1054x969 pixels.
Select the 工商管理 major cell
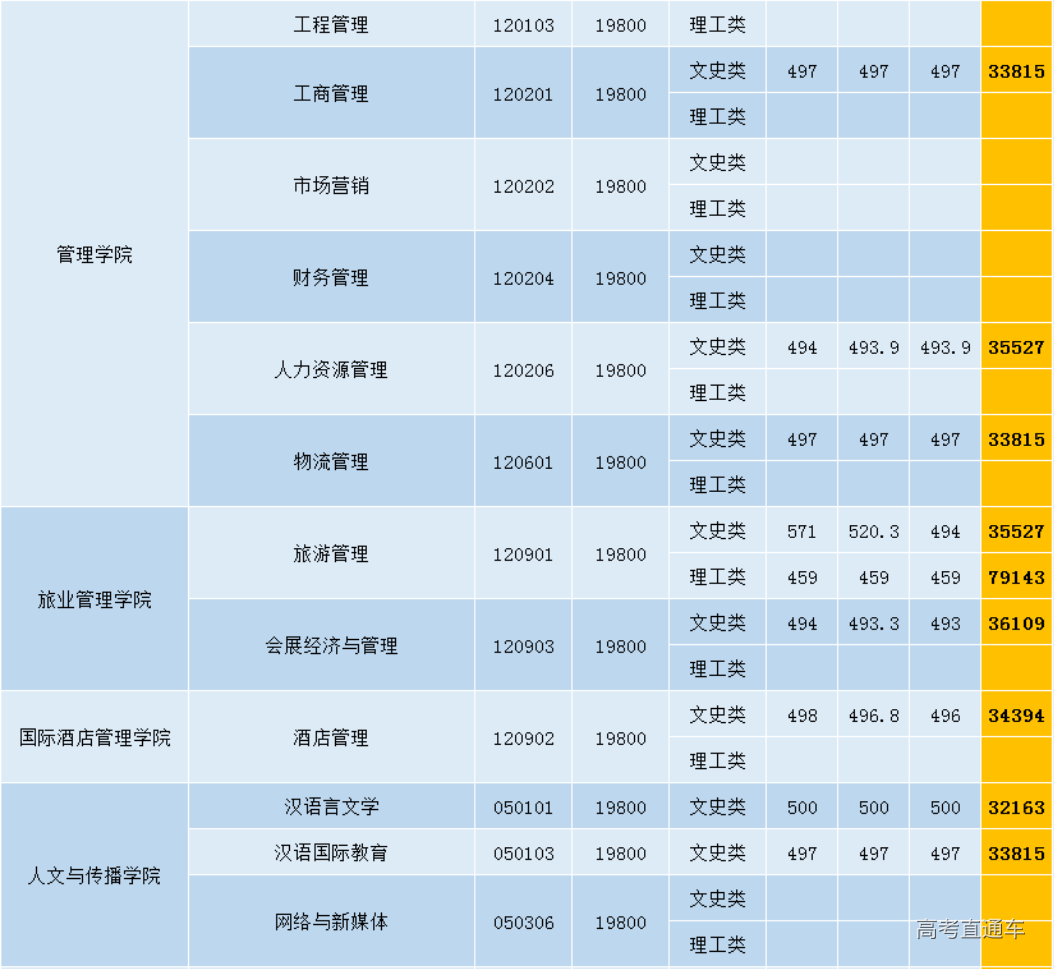point(329,93)
